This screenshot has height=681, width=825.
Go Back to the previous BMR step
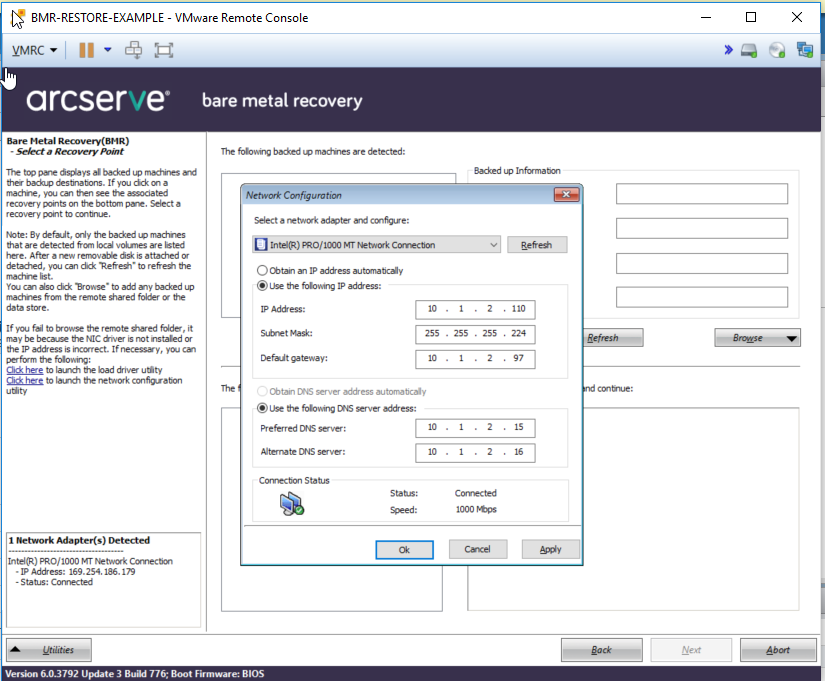601,650
